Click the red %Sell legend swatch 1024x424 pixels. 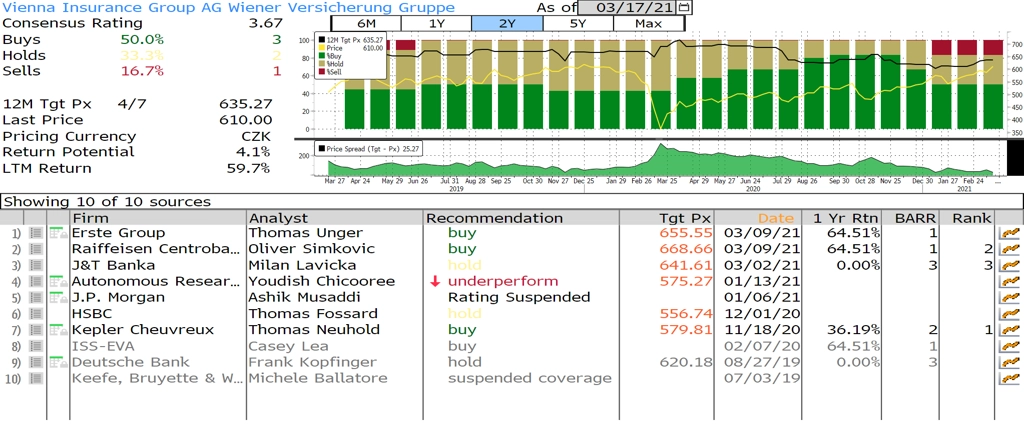(x=322, y=72)
